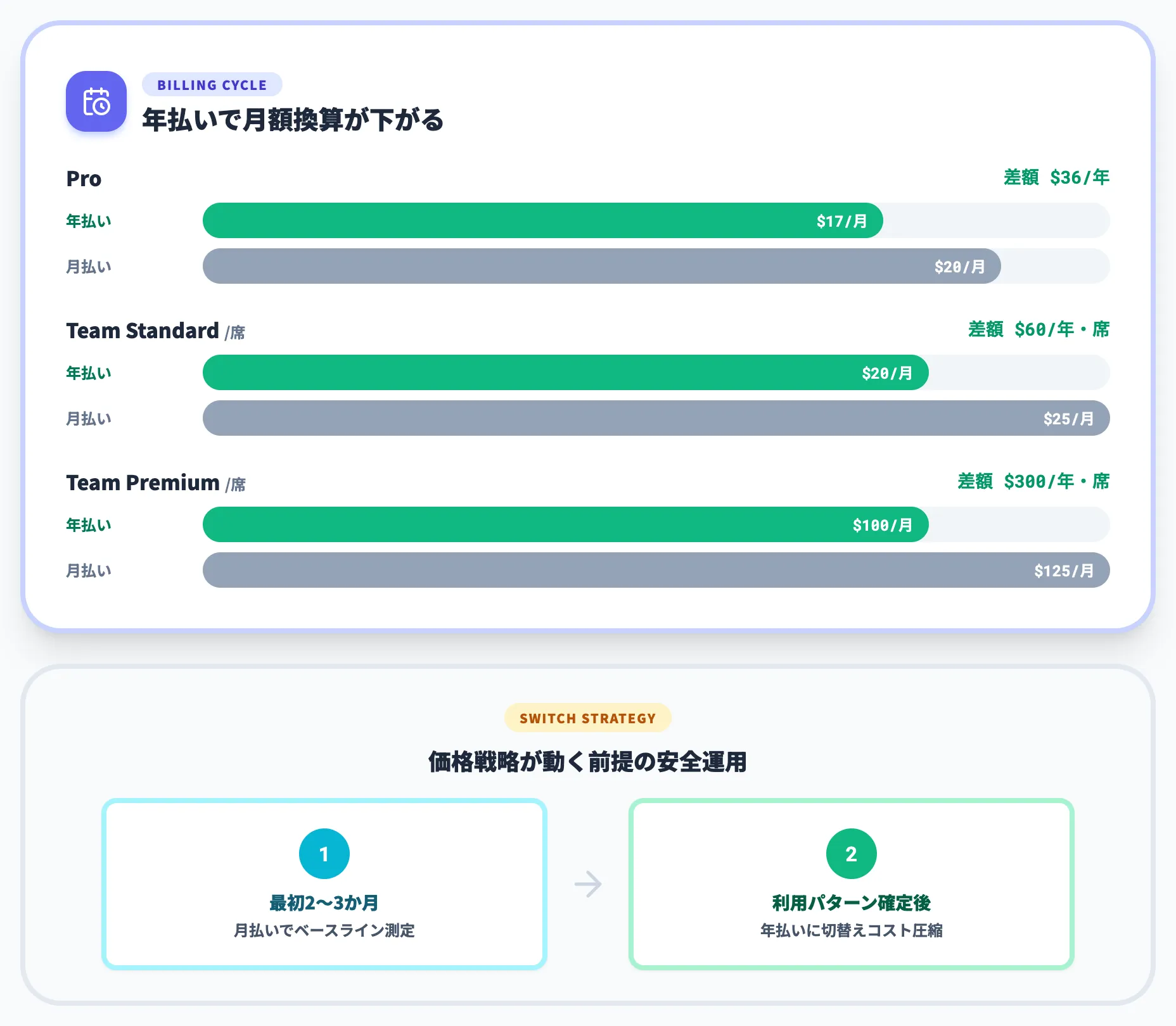The width and height of the screenshot is (1176, 1026).
Task: Click the 月払い label in Pro section
Action: point(89,267)
